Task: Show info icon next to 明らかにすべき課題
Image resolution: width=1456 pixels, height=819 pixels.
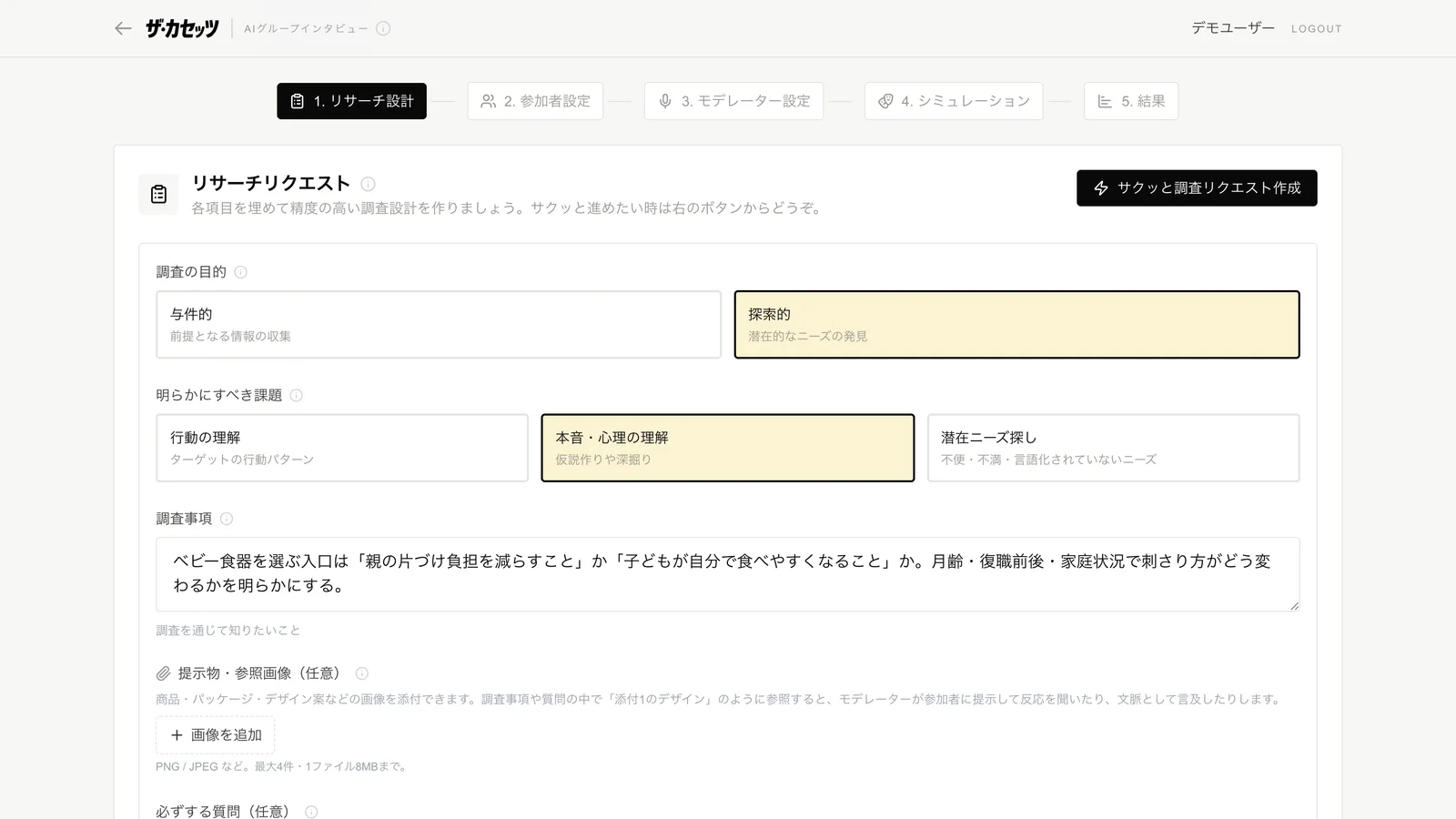Action: click(x=296, y=395)
